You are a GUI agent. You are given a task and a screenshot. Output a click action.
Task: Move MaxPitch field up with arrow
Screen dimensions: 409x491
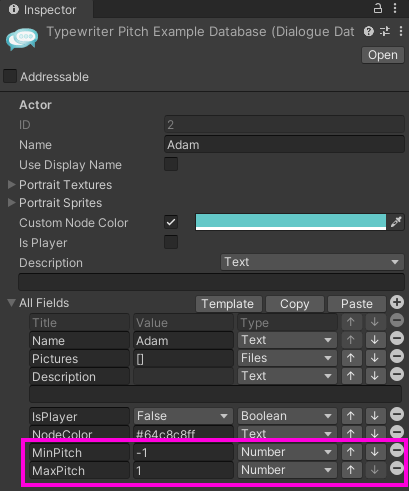[351, 470]
